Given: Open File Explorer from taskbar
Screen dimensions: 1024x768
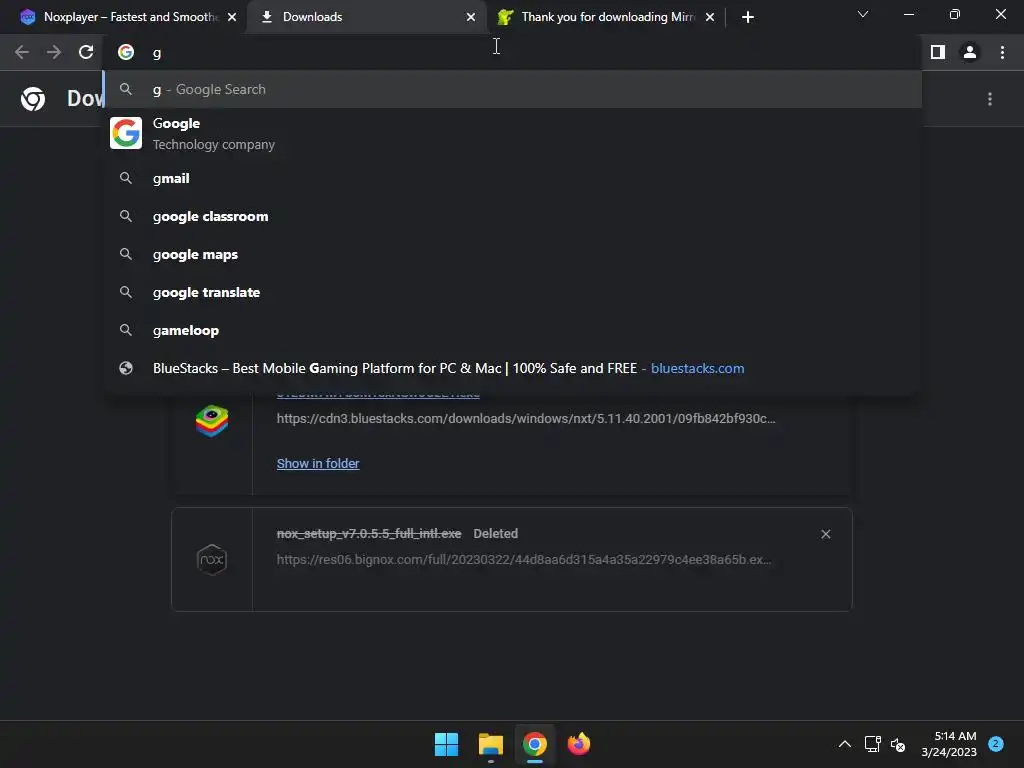Looking at the screenshot, I should point(490,744).
